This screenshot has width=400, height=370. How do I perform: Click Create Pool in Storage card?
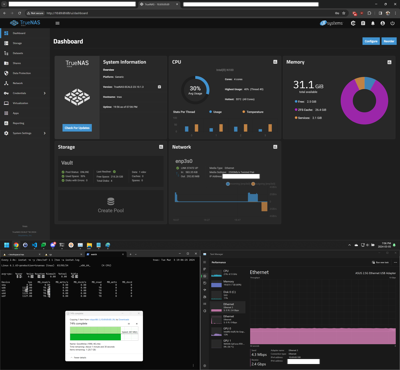click(111, 205)
